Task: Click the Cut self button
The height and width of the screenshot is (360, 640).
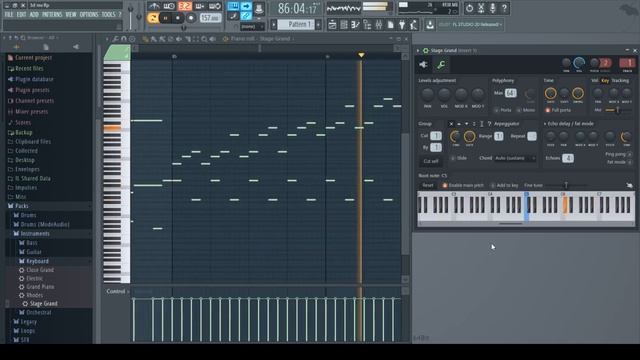Action: pos(431,161)
